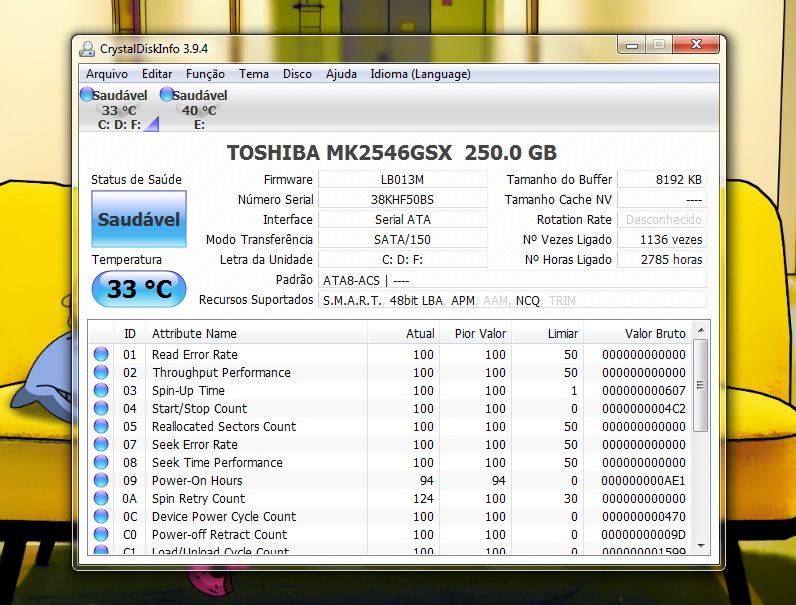Click the 1136 vezes power count field
Image resolution: width=796 pixels, height=605 pixels.
(661, 240)
